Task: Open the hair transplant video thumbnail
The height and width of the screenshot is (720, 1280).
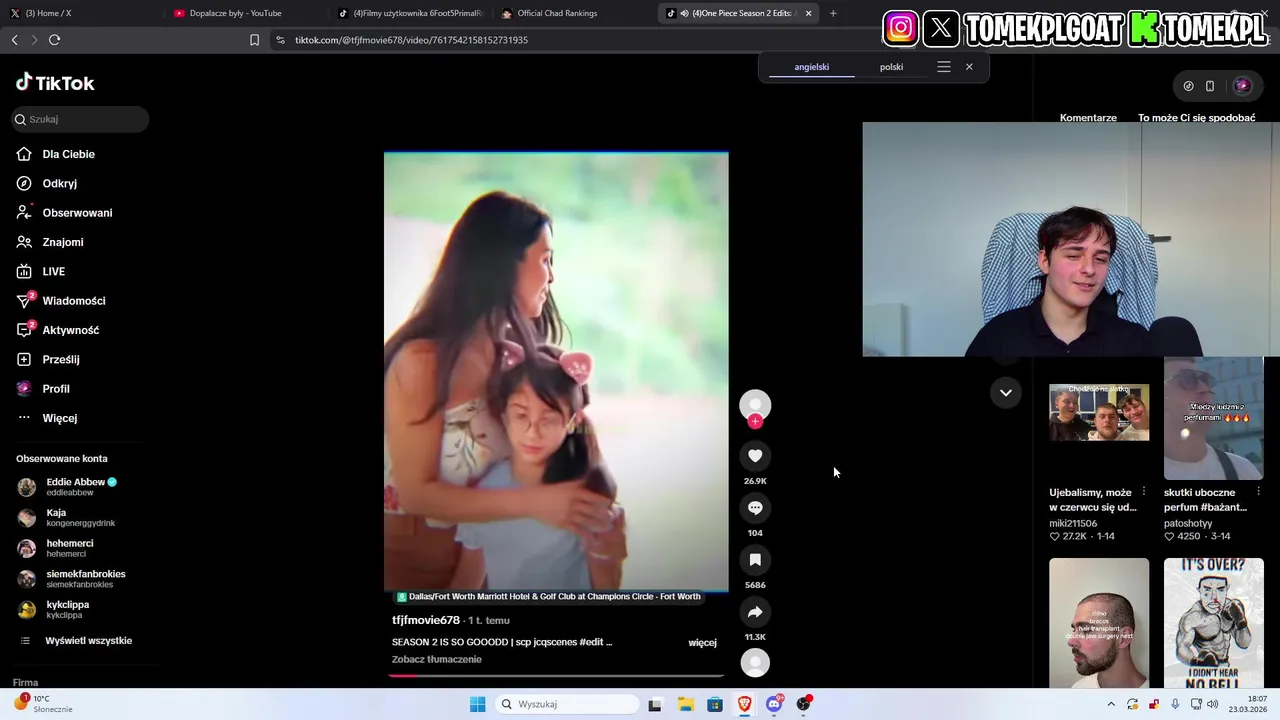Action: coord(1099,623)
